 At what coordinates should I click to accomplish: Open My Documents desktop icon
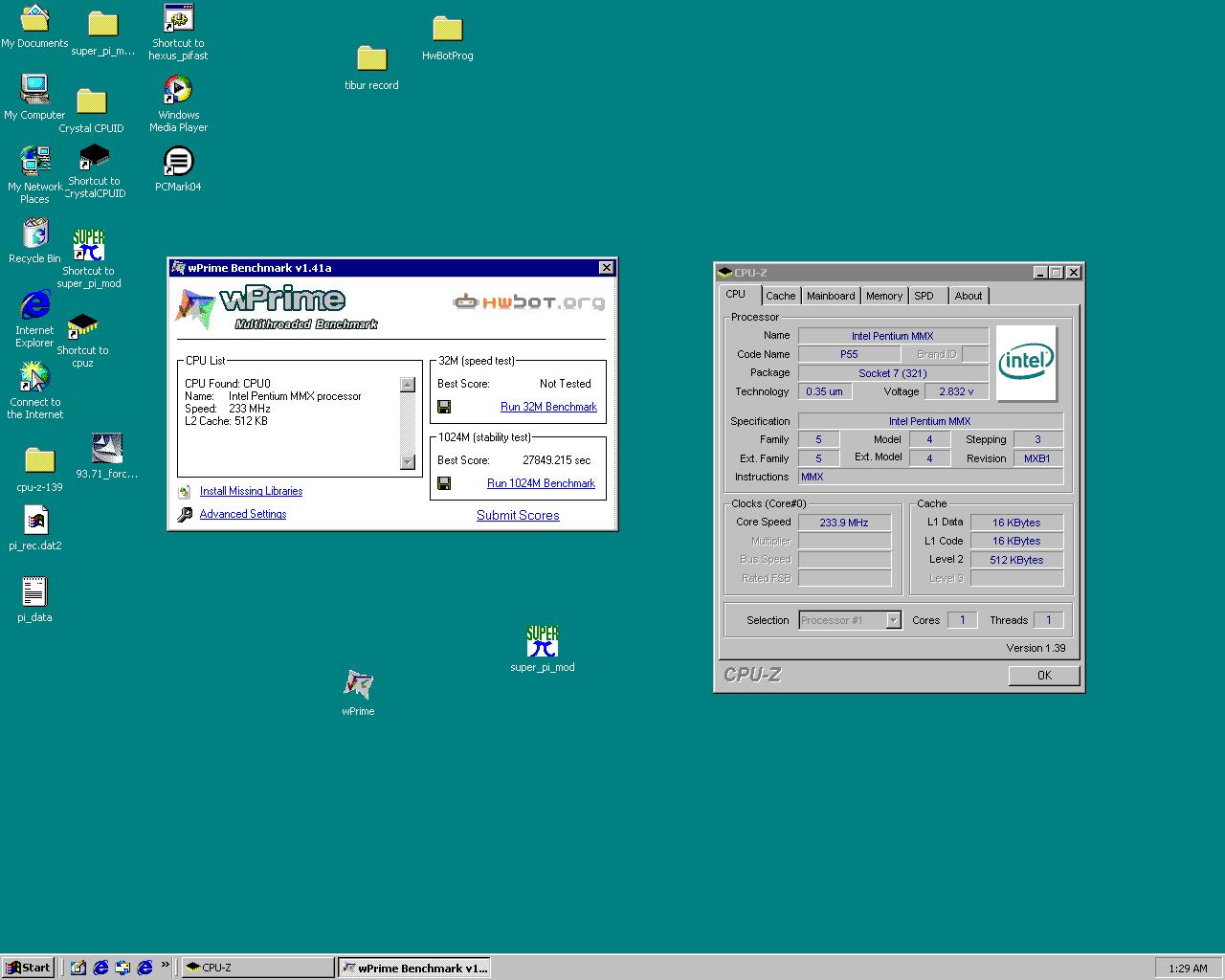pos(34,27)
